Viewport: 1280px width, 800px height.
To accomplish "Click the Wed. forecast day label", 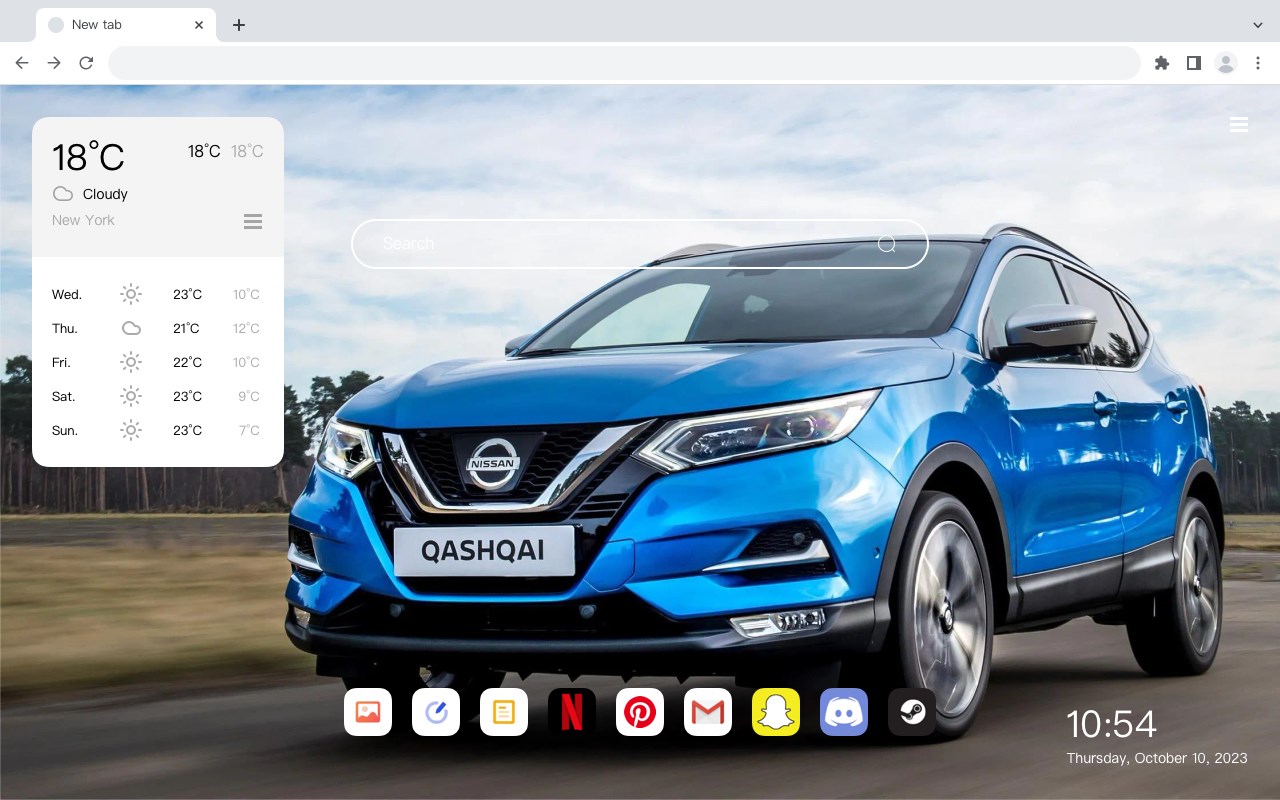I will click(67, 294).
